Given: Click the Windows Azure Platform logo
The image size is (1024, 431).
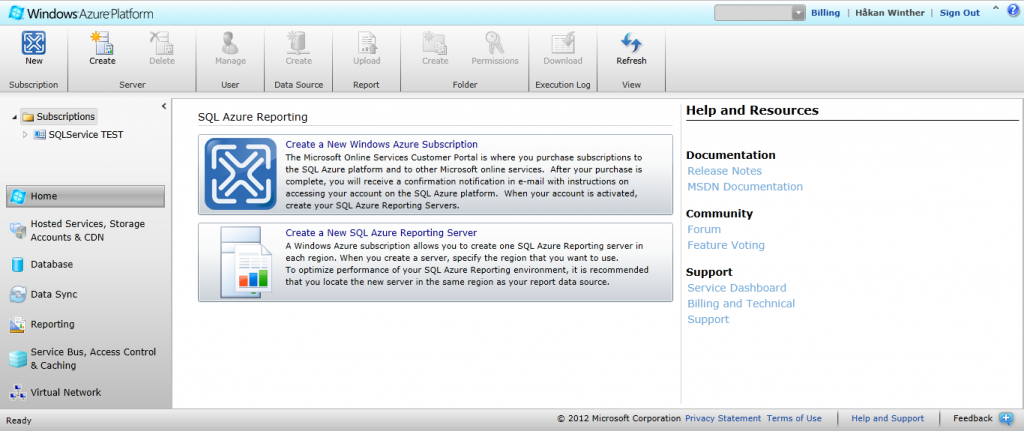Looking at the screenshot, I should click(81, 13).
